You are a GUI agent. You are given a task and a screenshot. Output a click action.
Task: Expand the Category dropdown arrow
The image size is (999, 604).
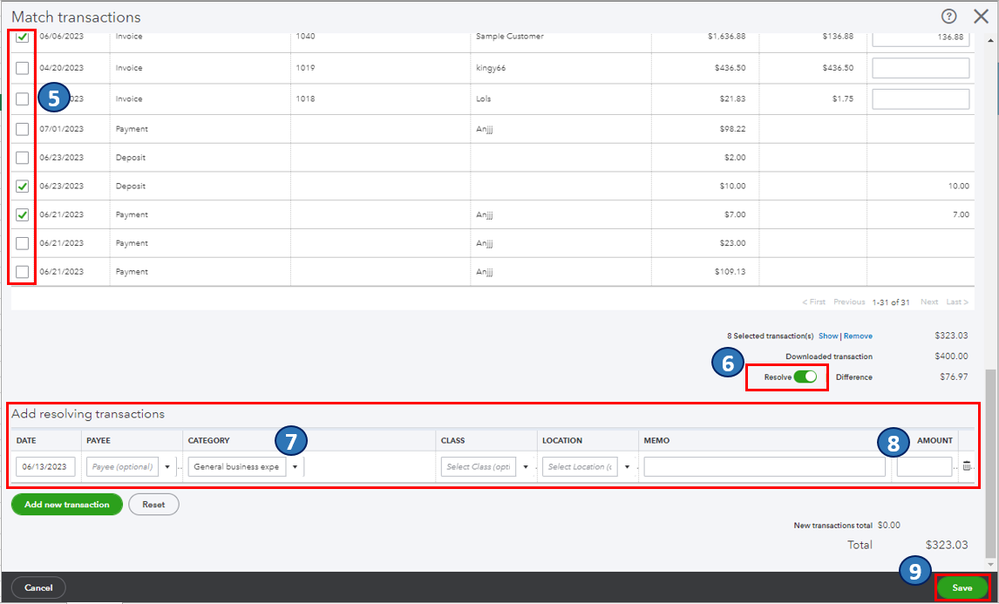[294, 467]
